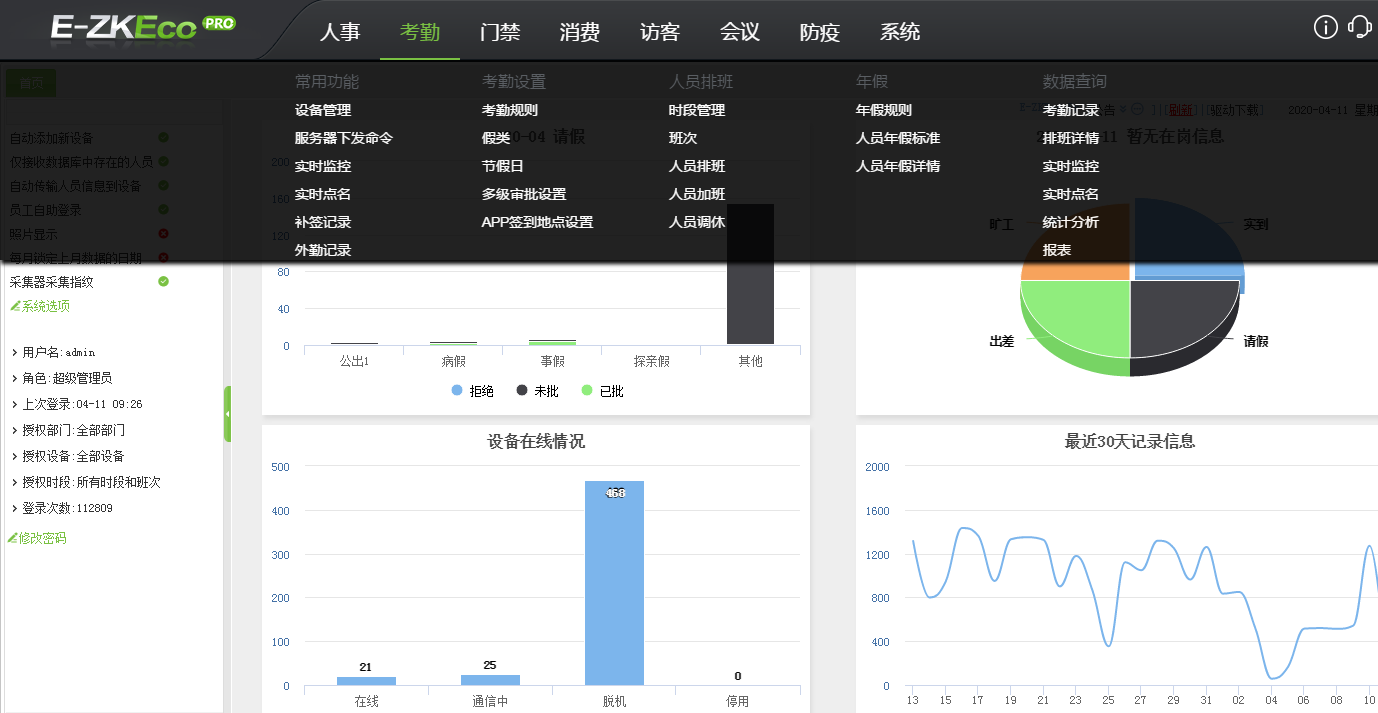The width and height of the screenshot is (1378, 713).
Task: Select 排班详情 menu entry
Action: coord(1071,138)
